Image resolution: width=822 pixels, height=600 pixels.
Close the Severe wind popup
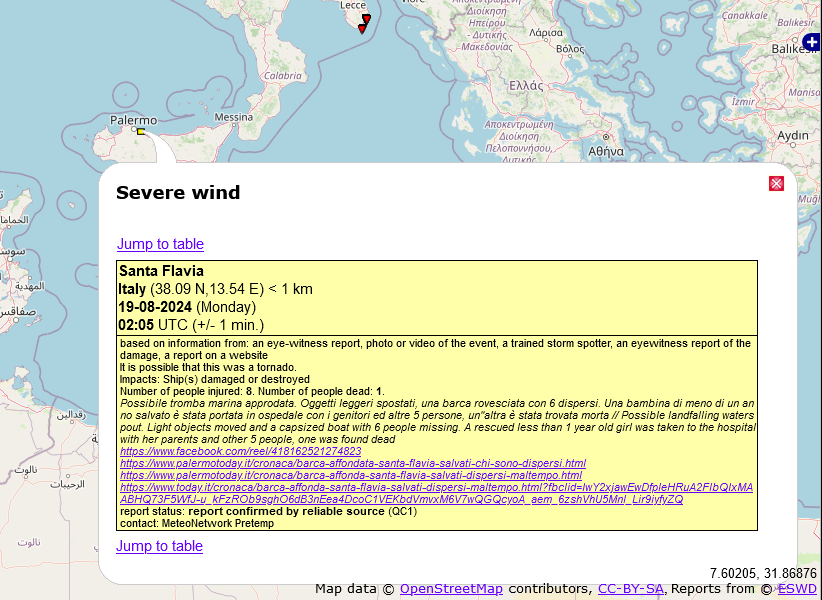coord(776,183)
